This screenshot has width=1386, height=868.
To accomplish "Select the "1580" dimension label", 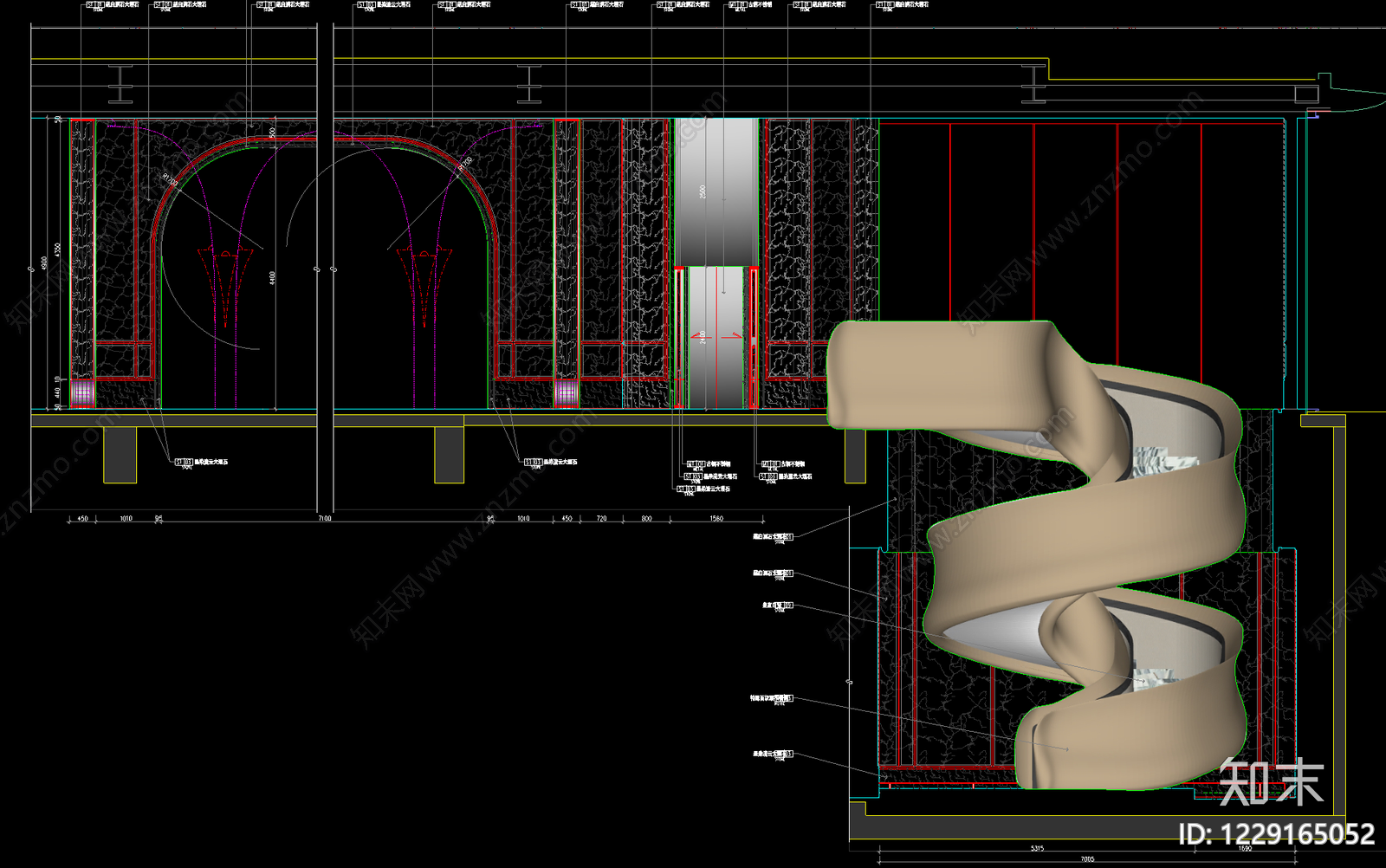I will coord(716,518).
